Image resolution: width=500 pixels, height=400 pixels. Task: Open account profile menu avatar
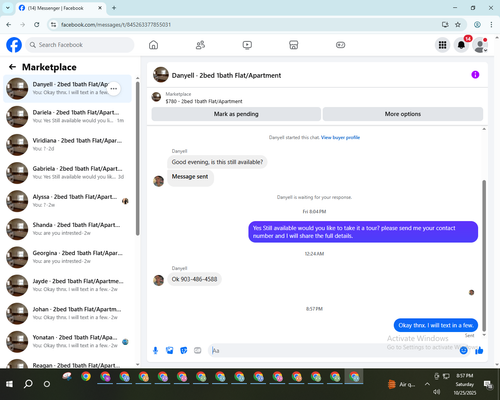point(480,45)
